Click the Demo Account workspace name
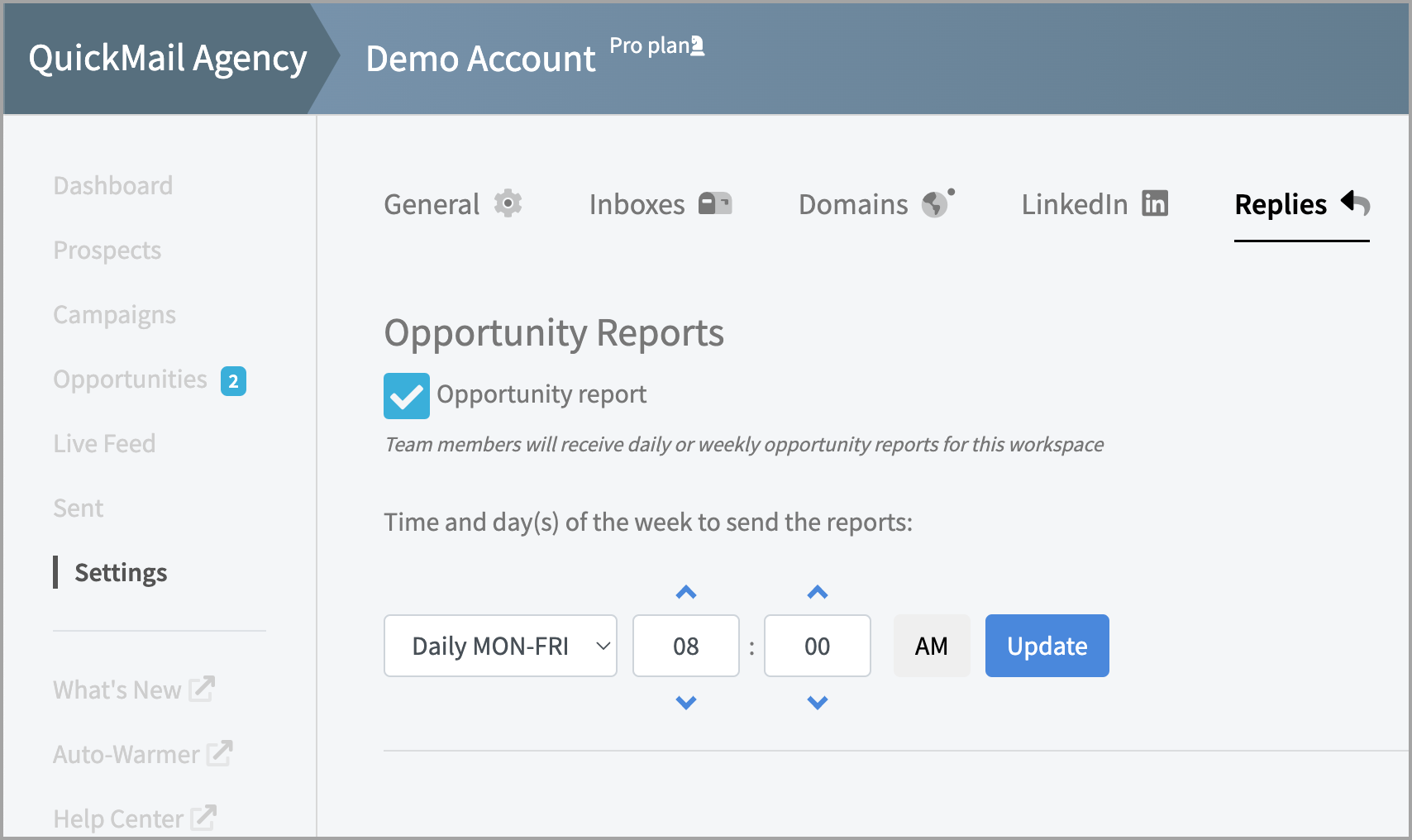The height and width of the screenshot is (840, 1412). [x=480, y=59]
